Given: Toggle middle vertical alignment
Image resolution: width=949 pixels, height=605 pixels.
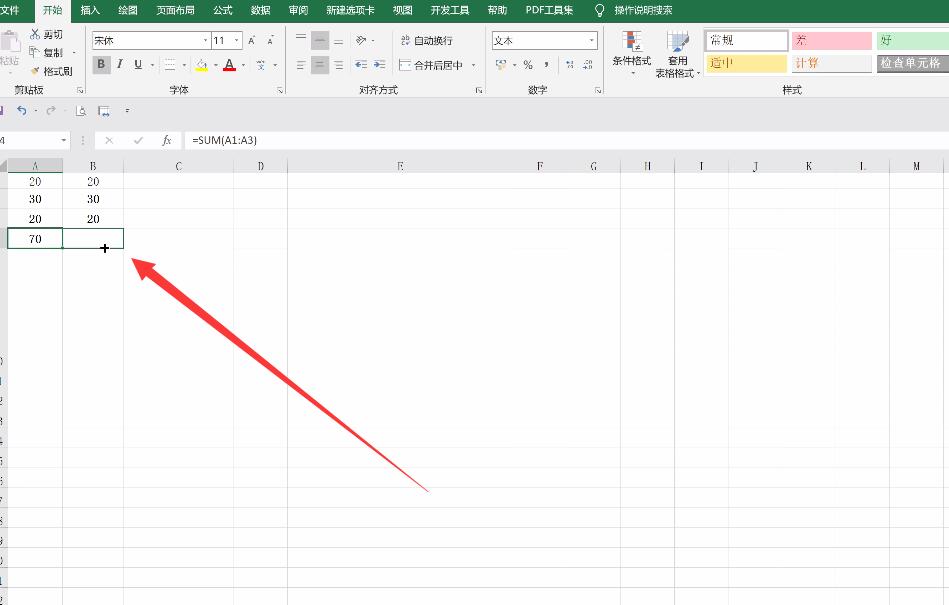Looking at the screenshot, I should point(320,41).
